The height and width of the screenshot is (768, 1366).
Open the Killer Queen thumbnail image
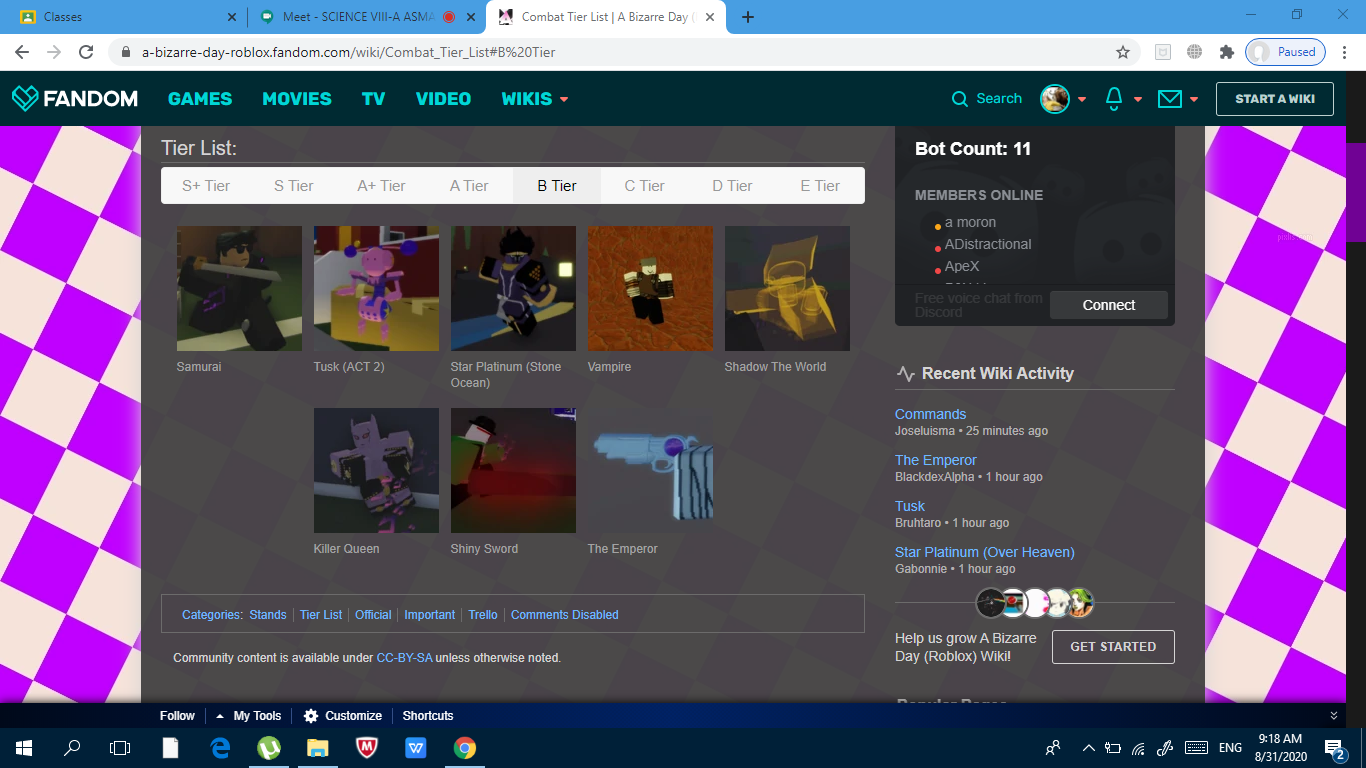coord(376,470)
